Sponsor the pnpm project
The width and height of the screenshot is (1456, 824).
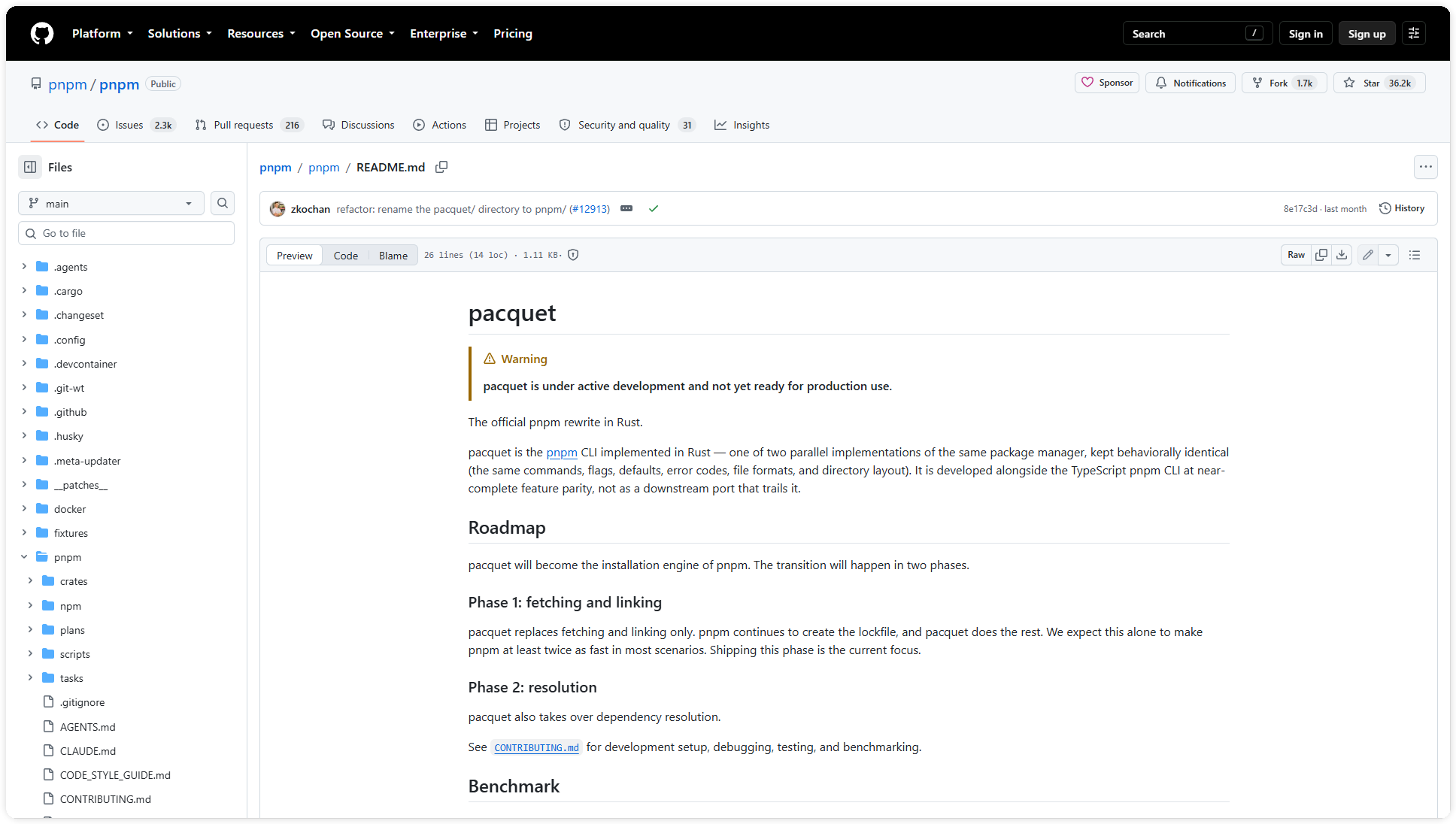pyautogui.click(x=1107, y=83)
